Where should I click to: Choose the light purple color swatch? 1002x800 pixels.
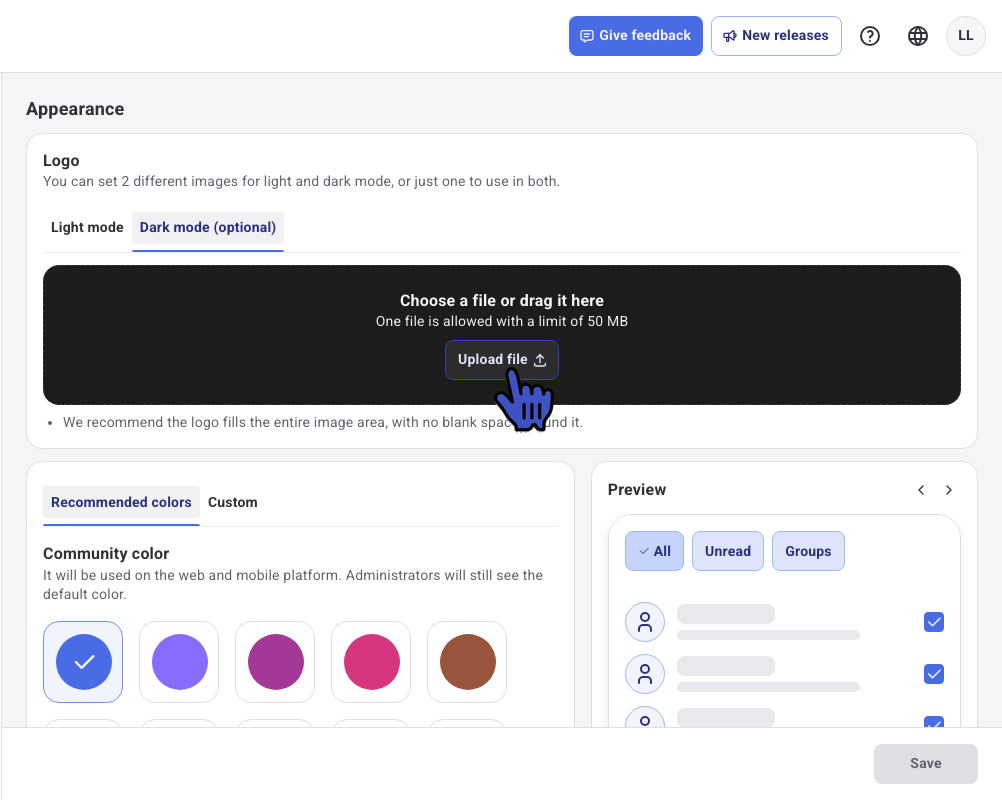click(x=179, y=661)
